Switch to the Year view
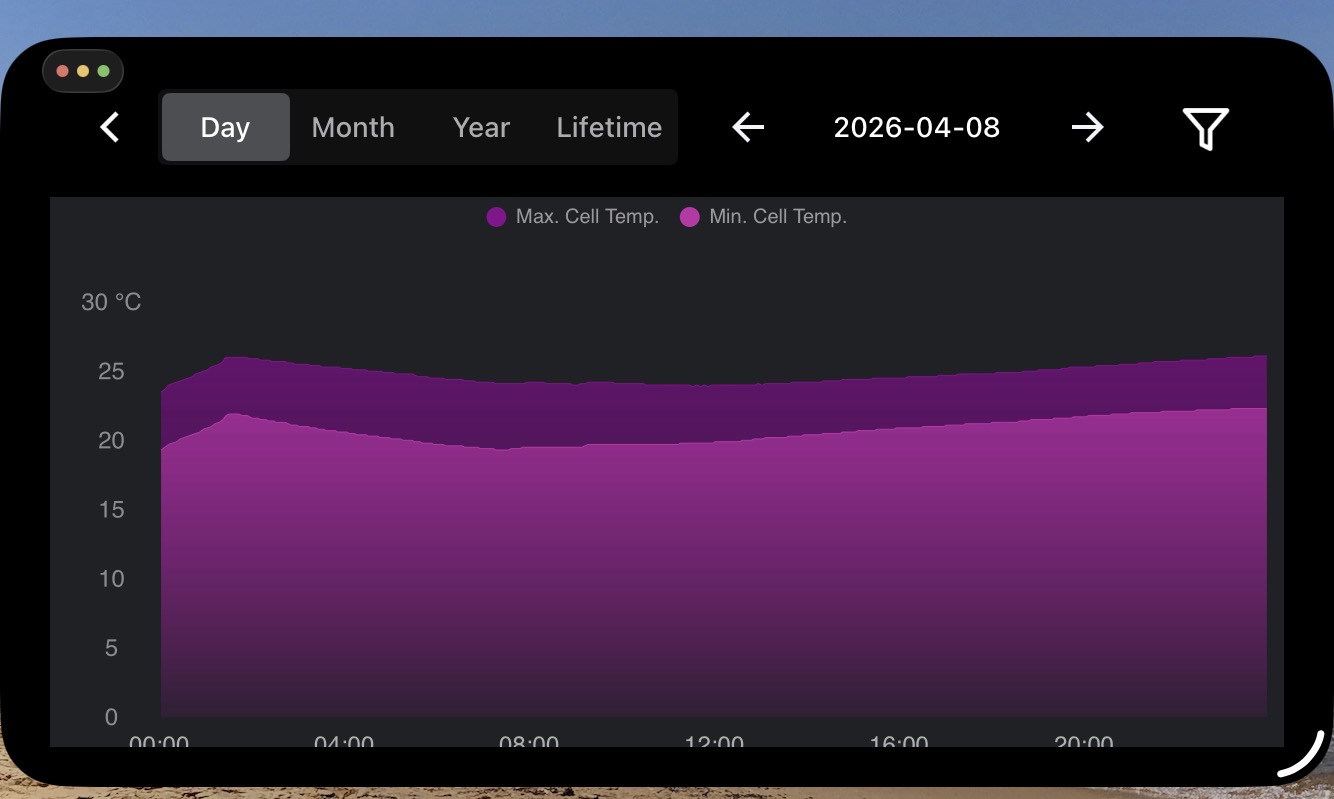 (481, 127)
